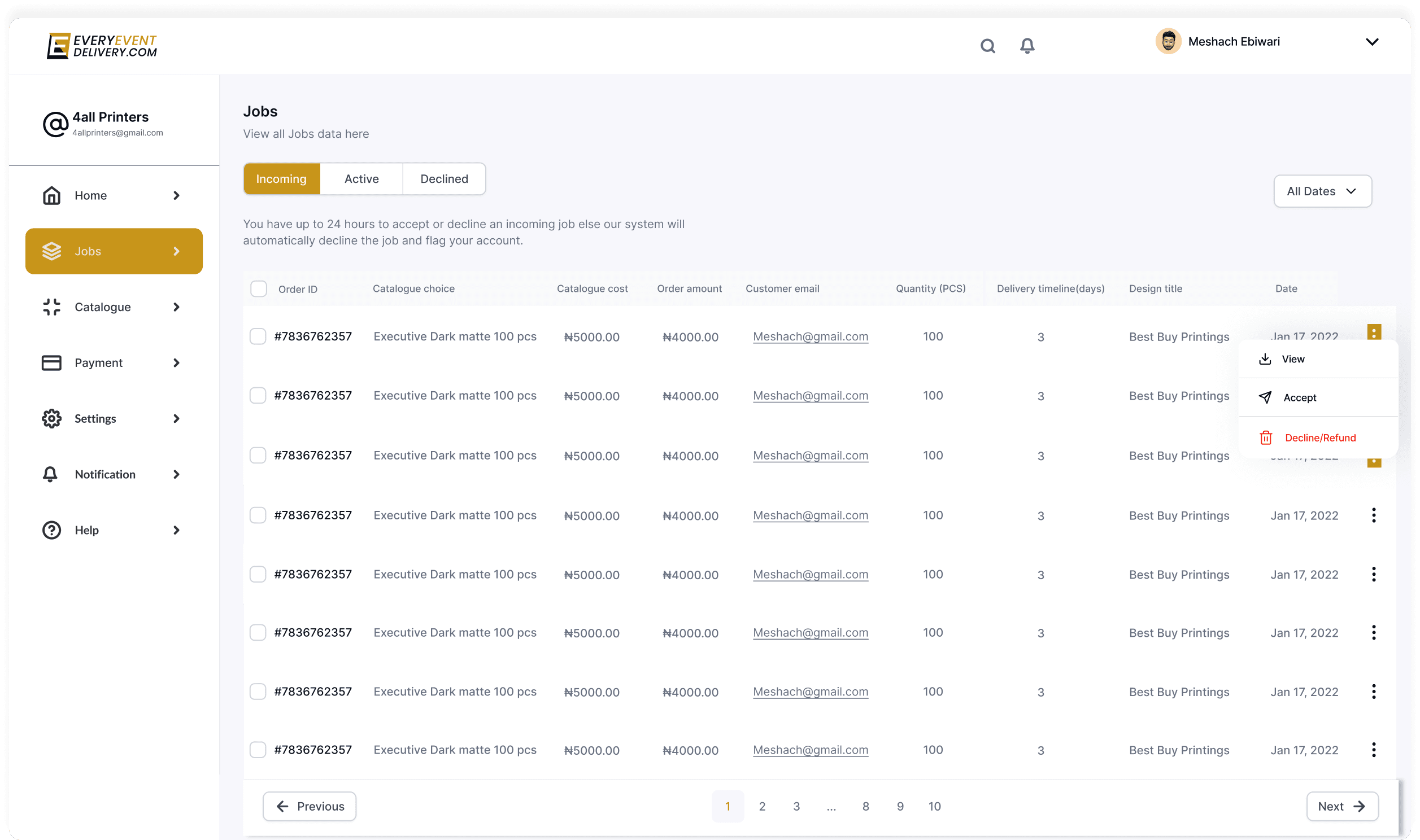The width and height of the screenshot is (1420, 840).
Task: Toggle the select-all checkbox beside Order ID
Action: 259,288
